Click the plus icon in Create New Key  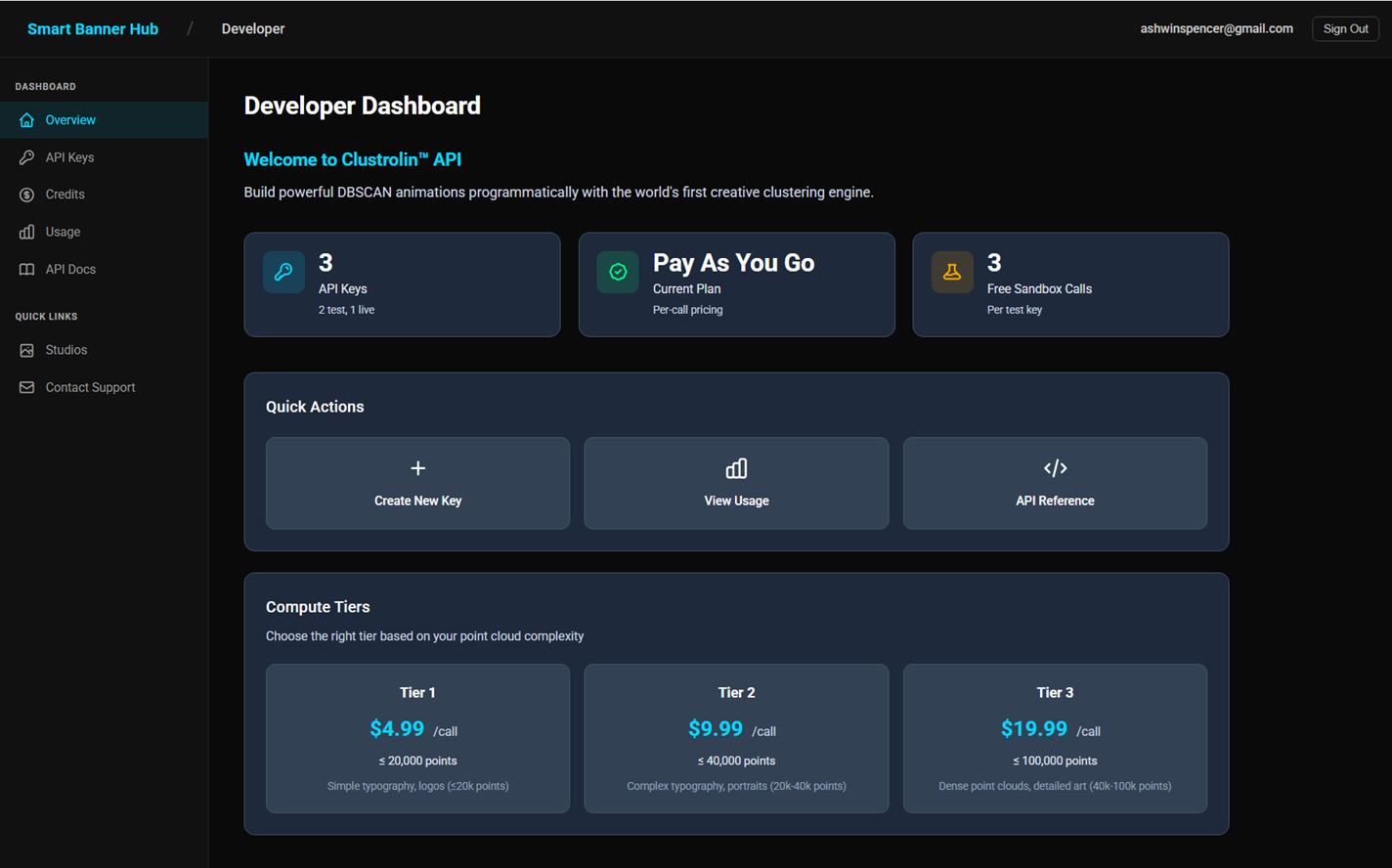417,468
